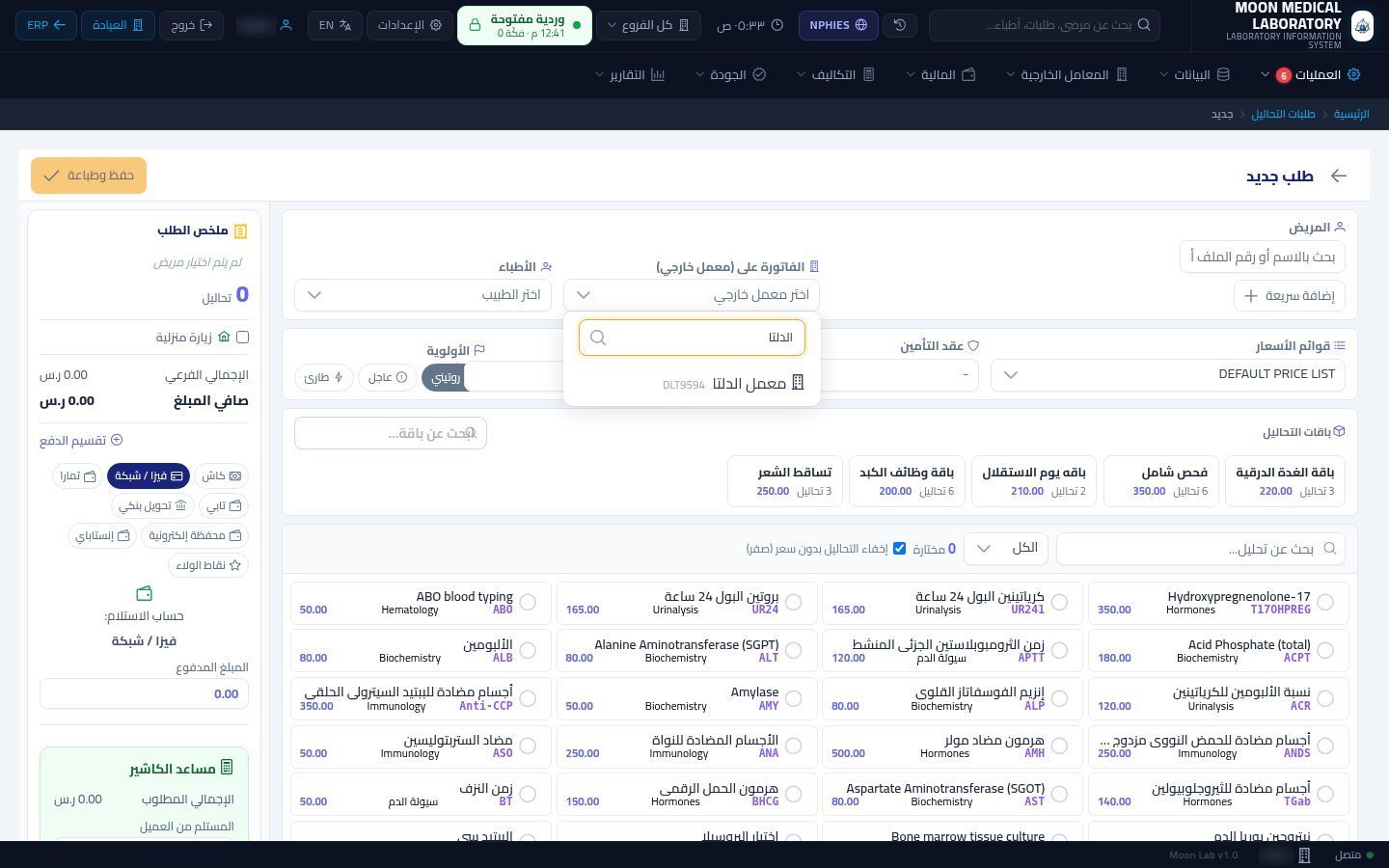Open the المعامل الخارجية menu
Screen dimensions: 1389x868
pyautogui.click(x=1067, y=74)
